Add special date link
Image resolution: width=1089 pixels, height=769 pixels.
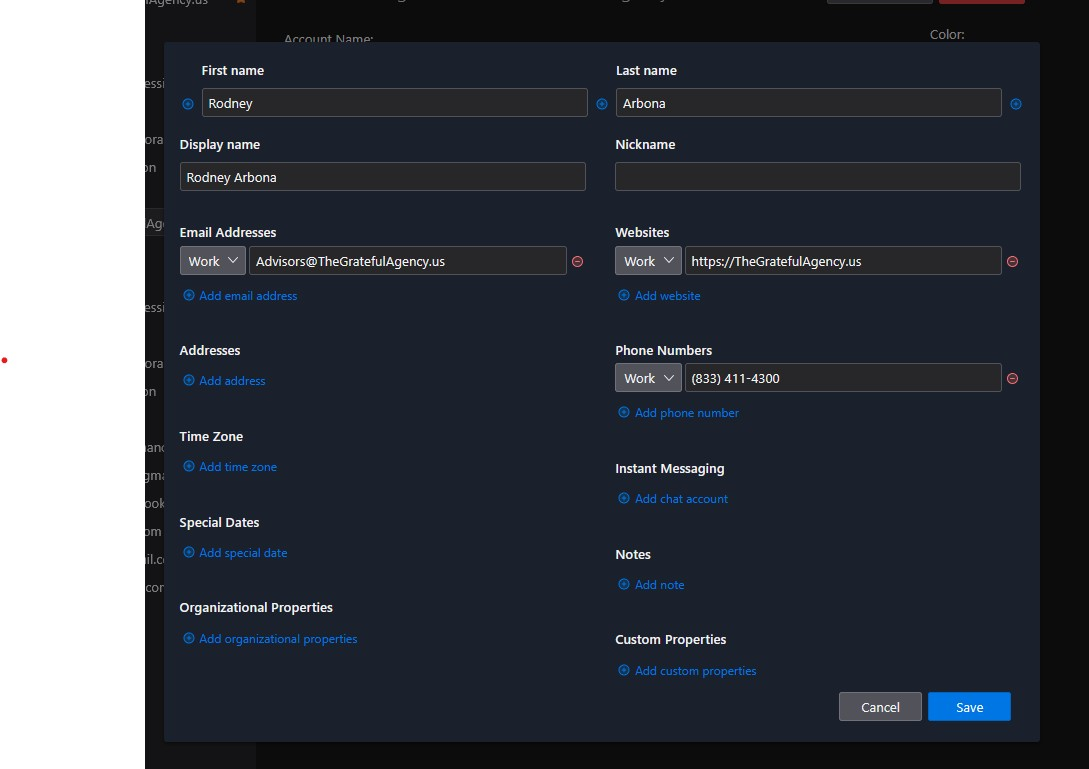tap(235, 553)
